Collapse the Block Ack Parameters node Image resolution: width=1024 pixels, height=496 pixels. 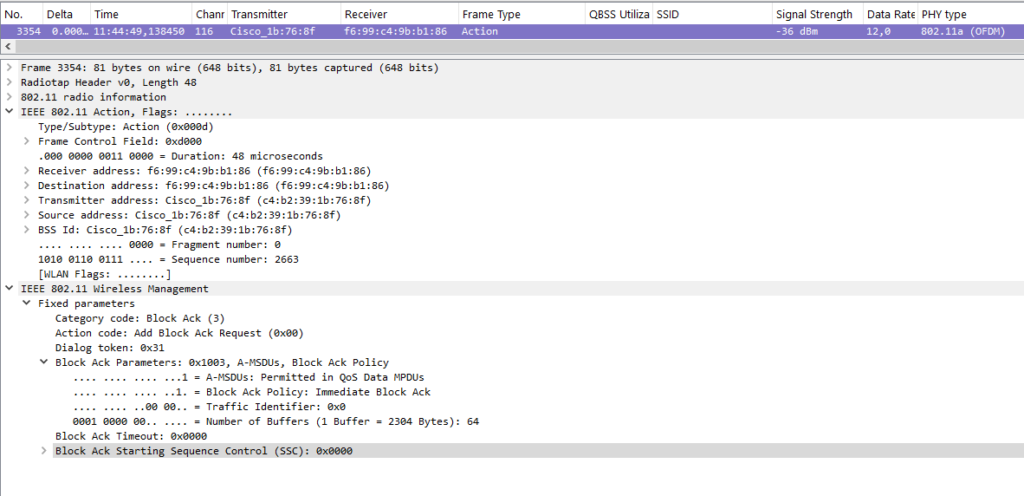click(x=43, y=362)
